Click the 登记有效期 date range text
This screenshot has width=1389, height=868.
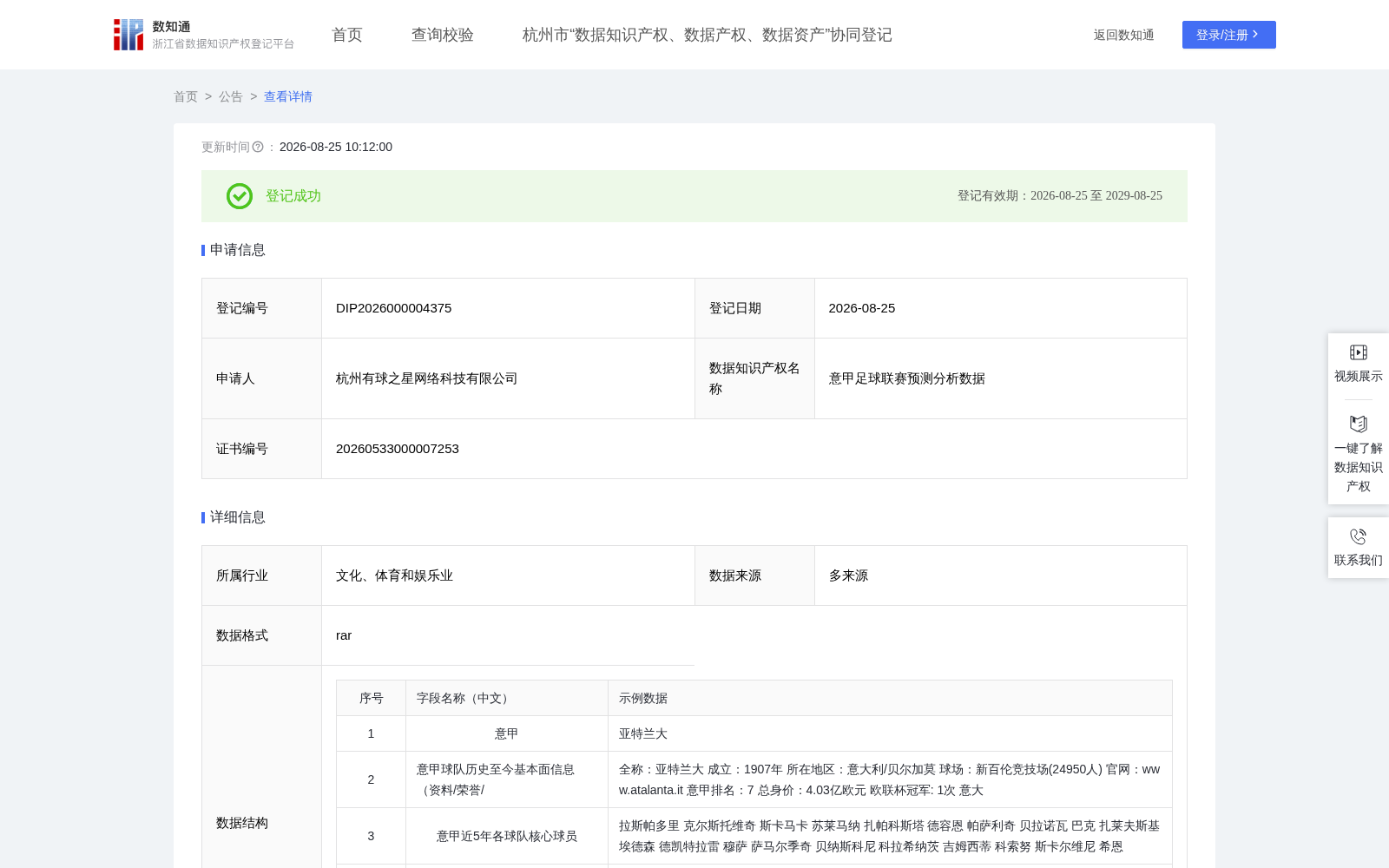pos(1060,196)
